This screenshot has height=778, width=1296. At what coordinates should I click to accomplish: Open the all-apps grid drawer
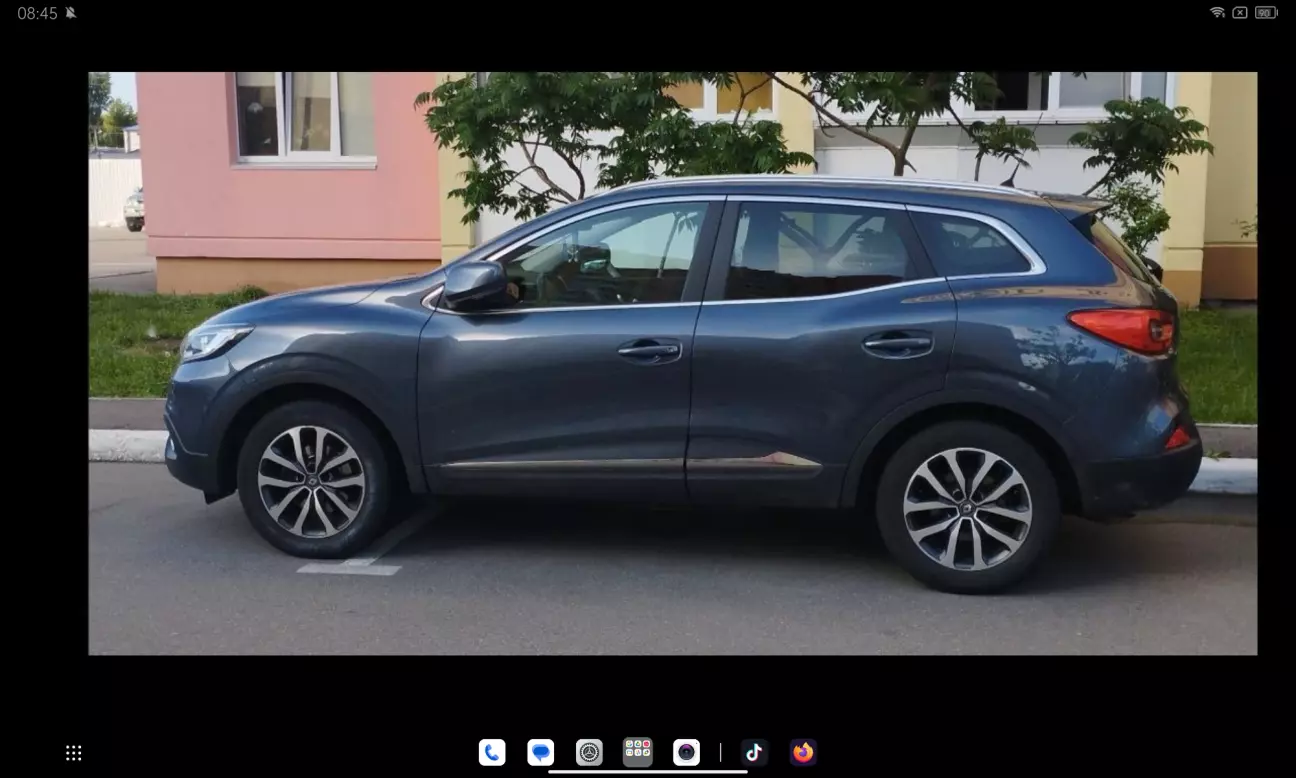pos(74,753)
